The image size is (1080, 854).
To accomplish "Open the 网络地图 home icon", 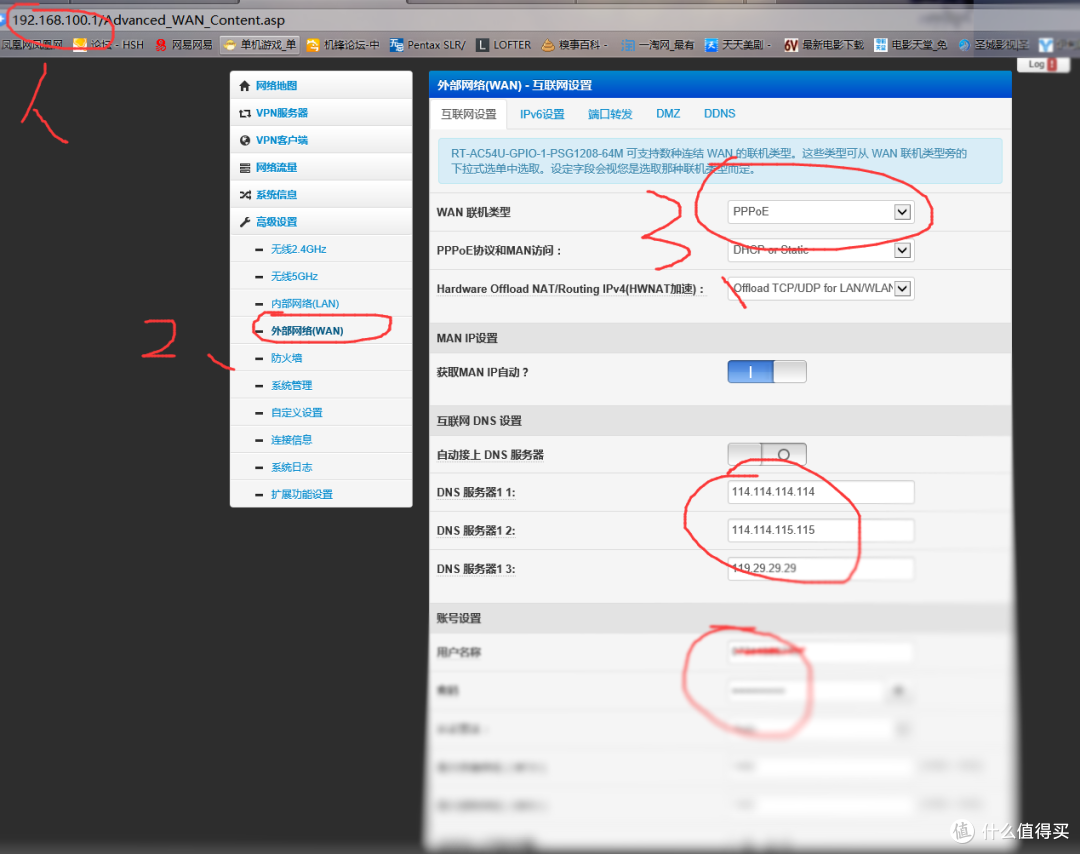I will (245, 86).
